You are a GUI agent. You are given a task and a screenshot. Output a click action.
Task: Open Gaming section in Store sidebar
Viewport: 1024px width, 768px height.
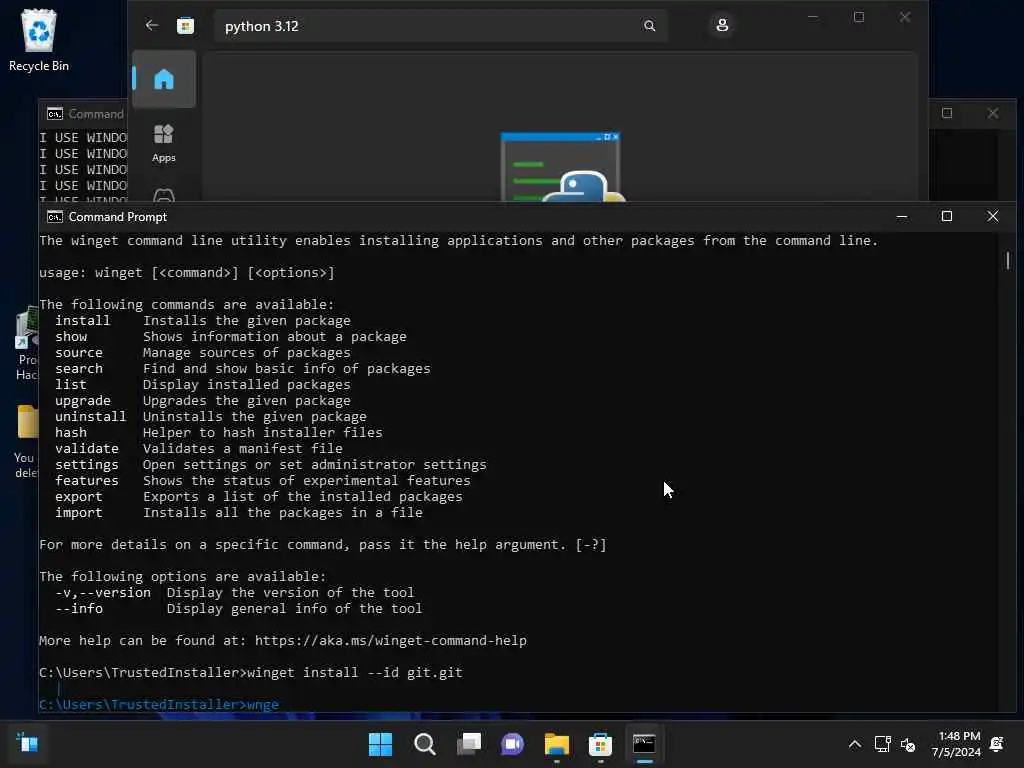point(164,195)
